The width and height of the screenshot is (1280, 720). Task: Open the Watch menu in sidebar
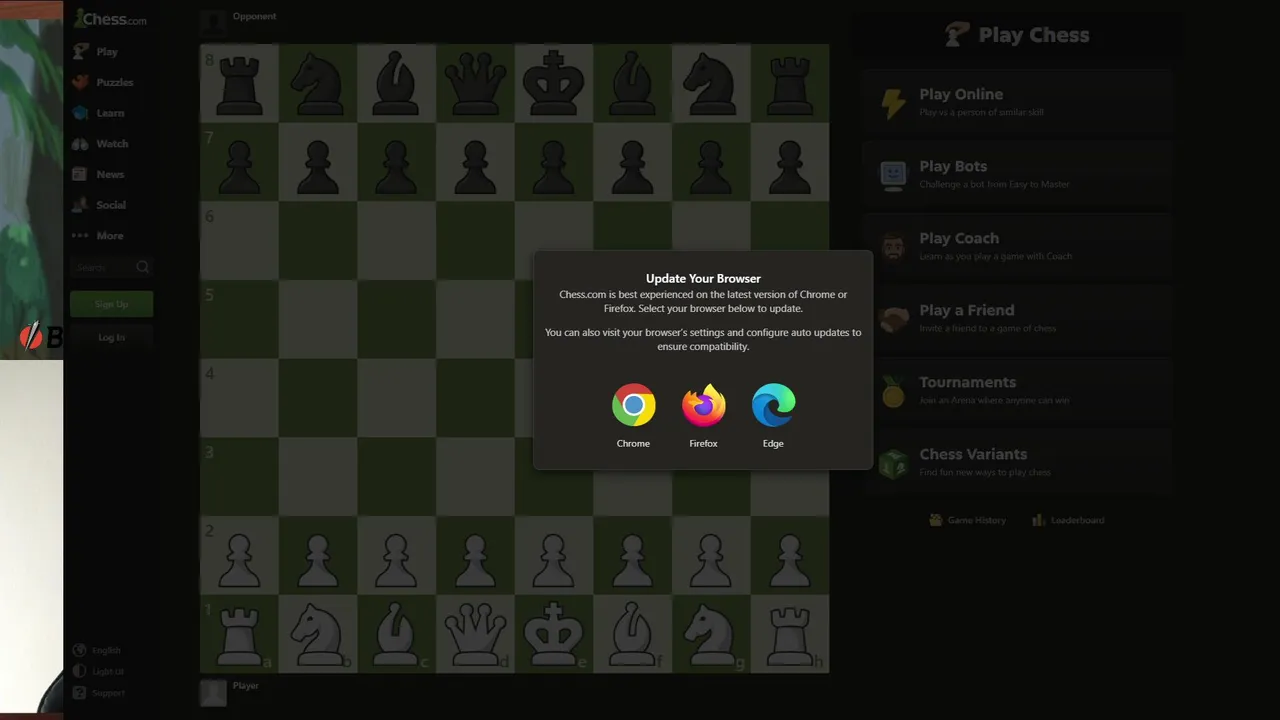pyautogui.click(x=100, y=144)
